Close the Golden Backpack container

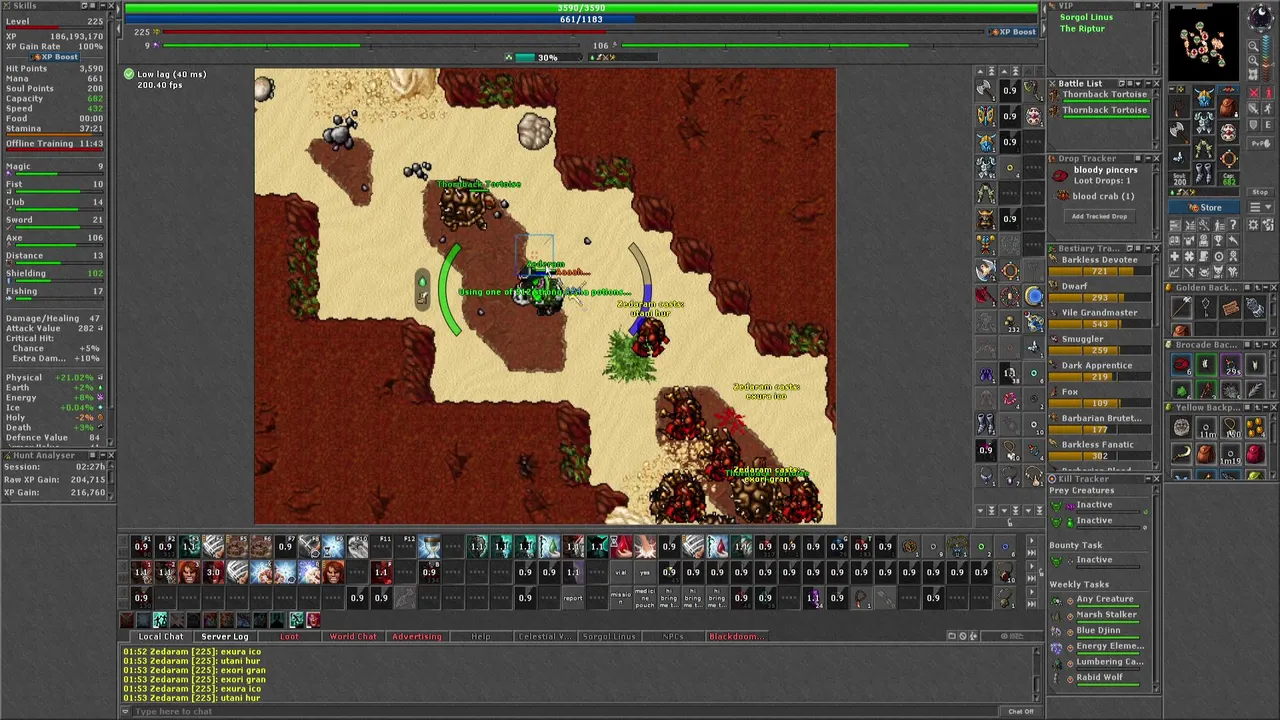point(1274,288)
